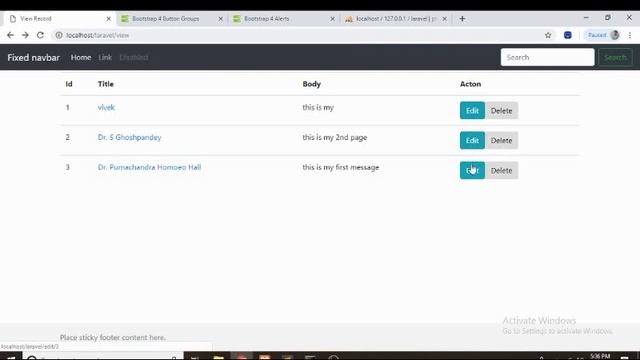Delete the Dr. Purnachandra Homoeo Hall record
This screenshot has width=640, height=360.
(x=501, y=171)
